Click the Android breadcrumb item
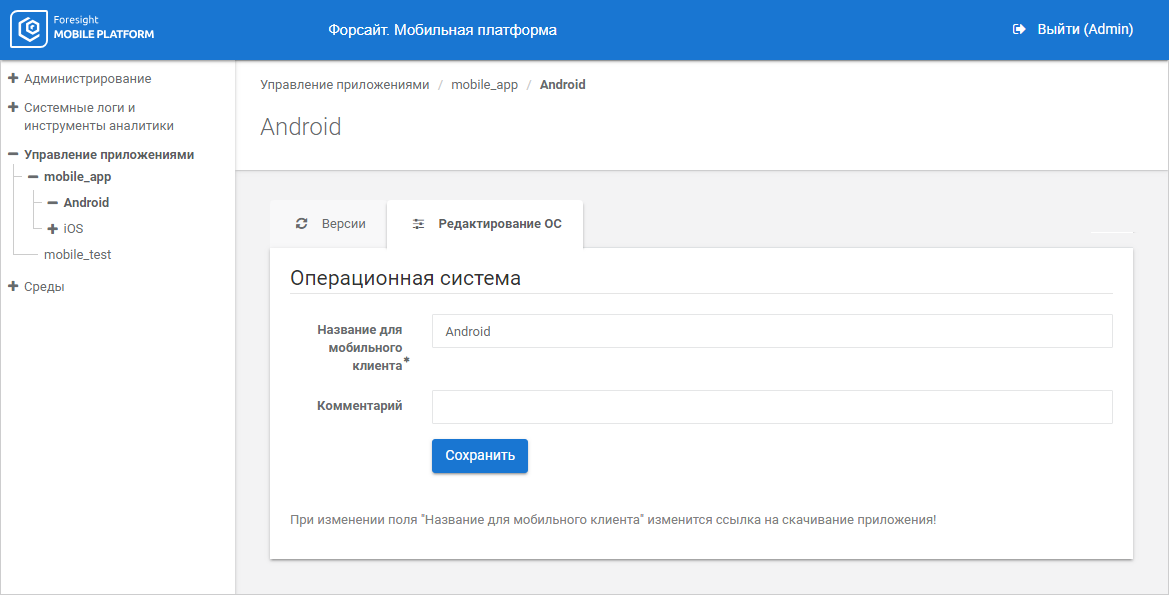1169x595 pixels. click(562, 84)
